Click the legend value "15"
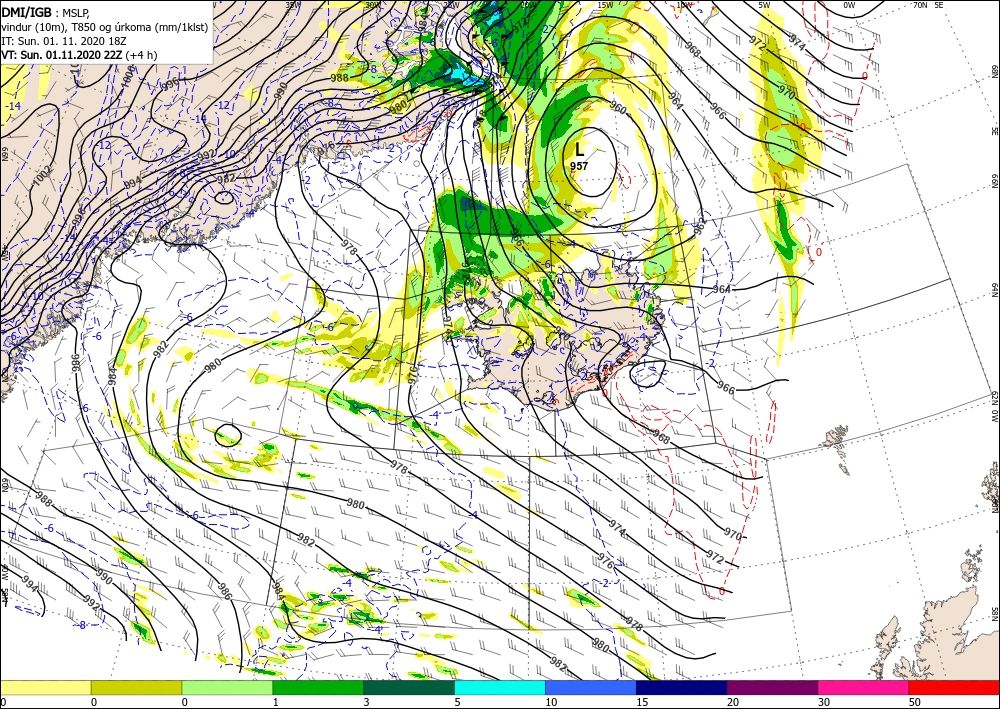Viewport: 1000px width, 709px height. [642, 702]
